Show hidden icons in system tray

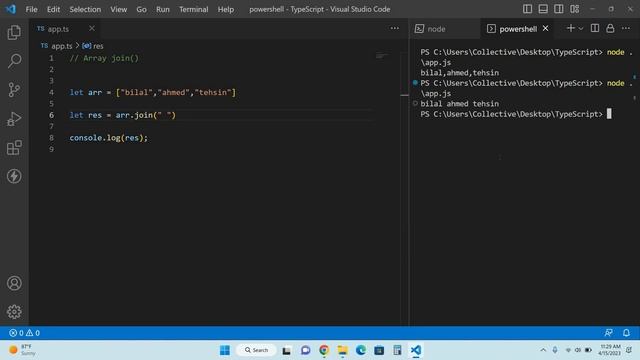543,350
